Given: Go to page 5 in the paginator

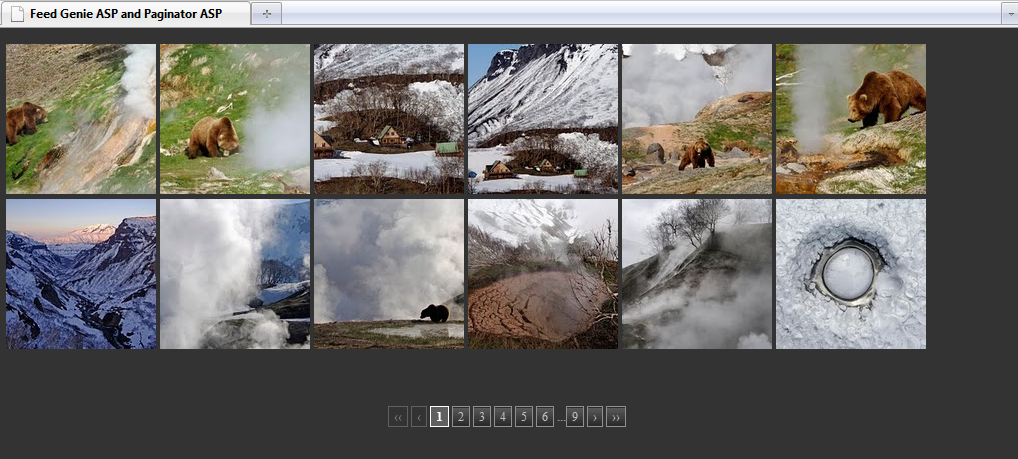Looking at the screenshot, I should pos(524,417).
